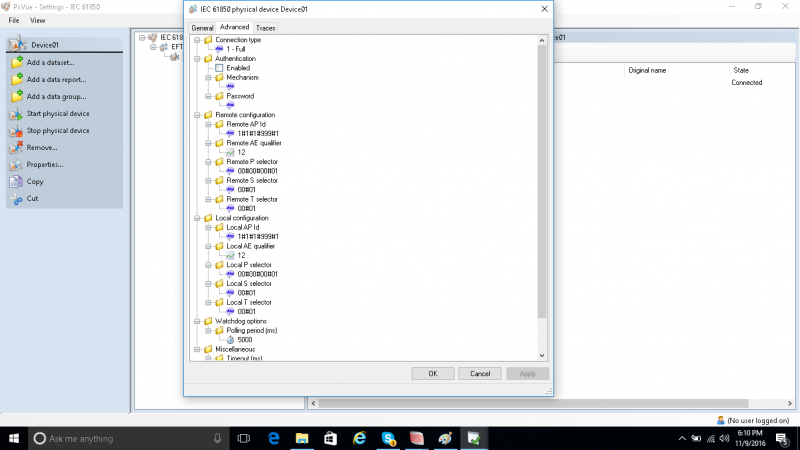Open the File menu
Image resolution: width=800 pixels, height=450 pixels.
(x=14, y=20)
